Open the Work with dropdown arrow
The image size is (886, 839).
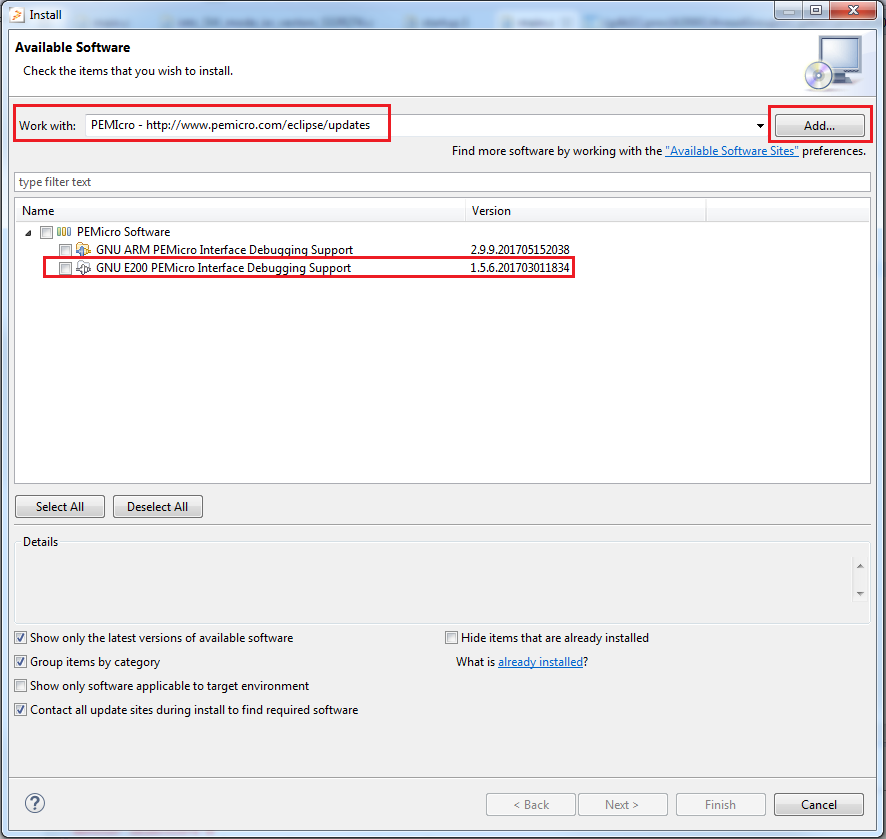coord(760,125)
